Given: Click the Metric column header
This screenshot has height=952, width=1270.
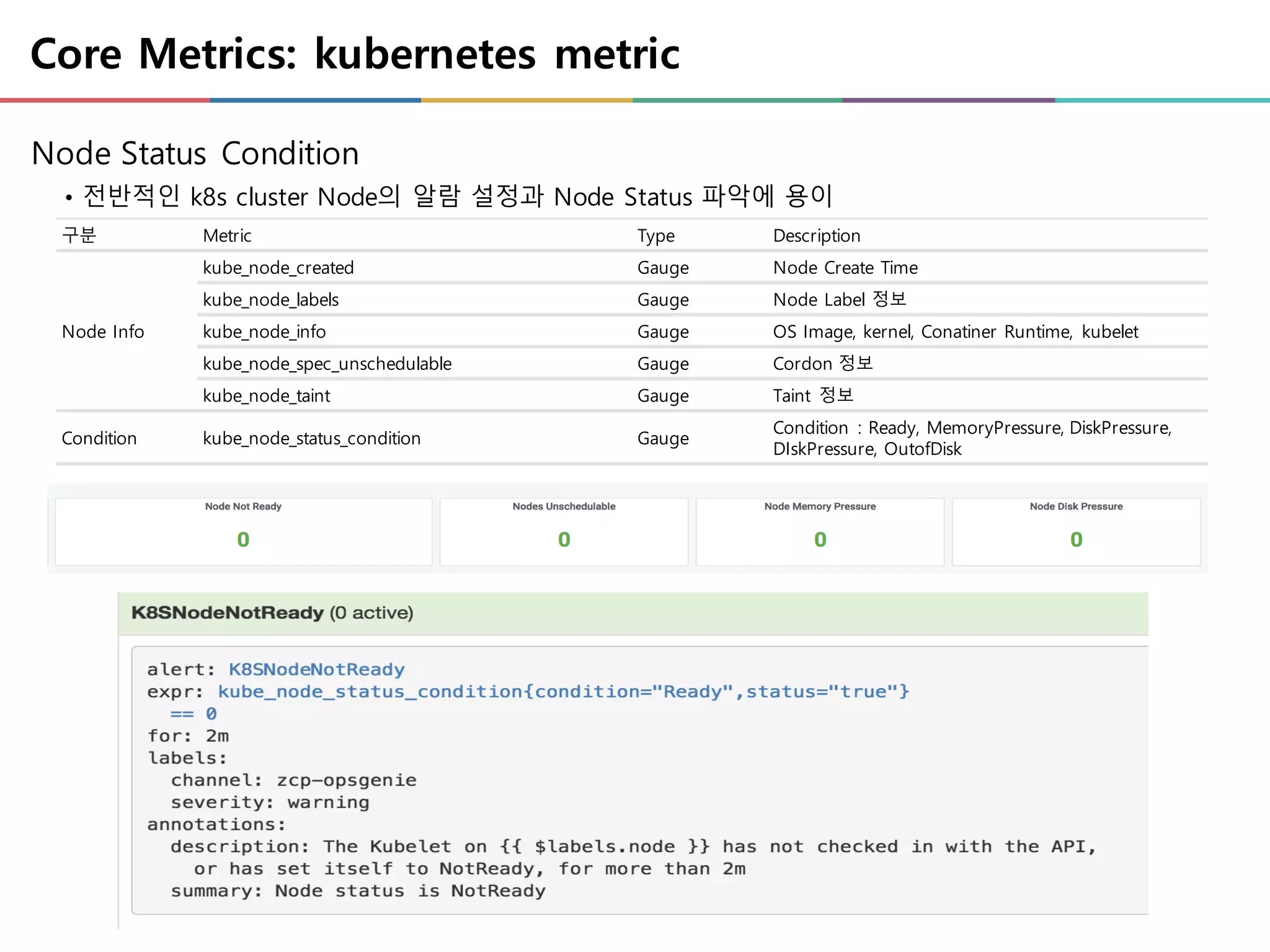Looking at the screenshot, I should tap(227, 236).
